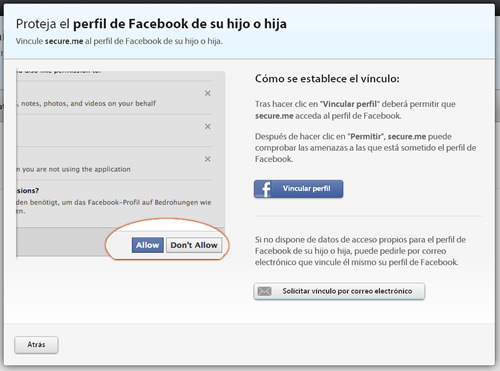The width and height of the screenshot is (500, 371).
Task: Click the Don't Allow button in the preview
Action: (194, 245)
